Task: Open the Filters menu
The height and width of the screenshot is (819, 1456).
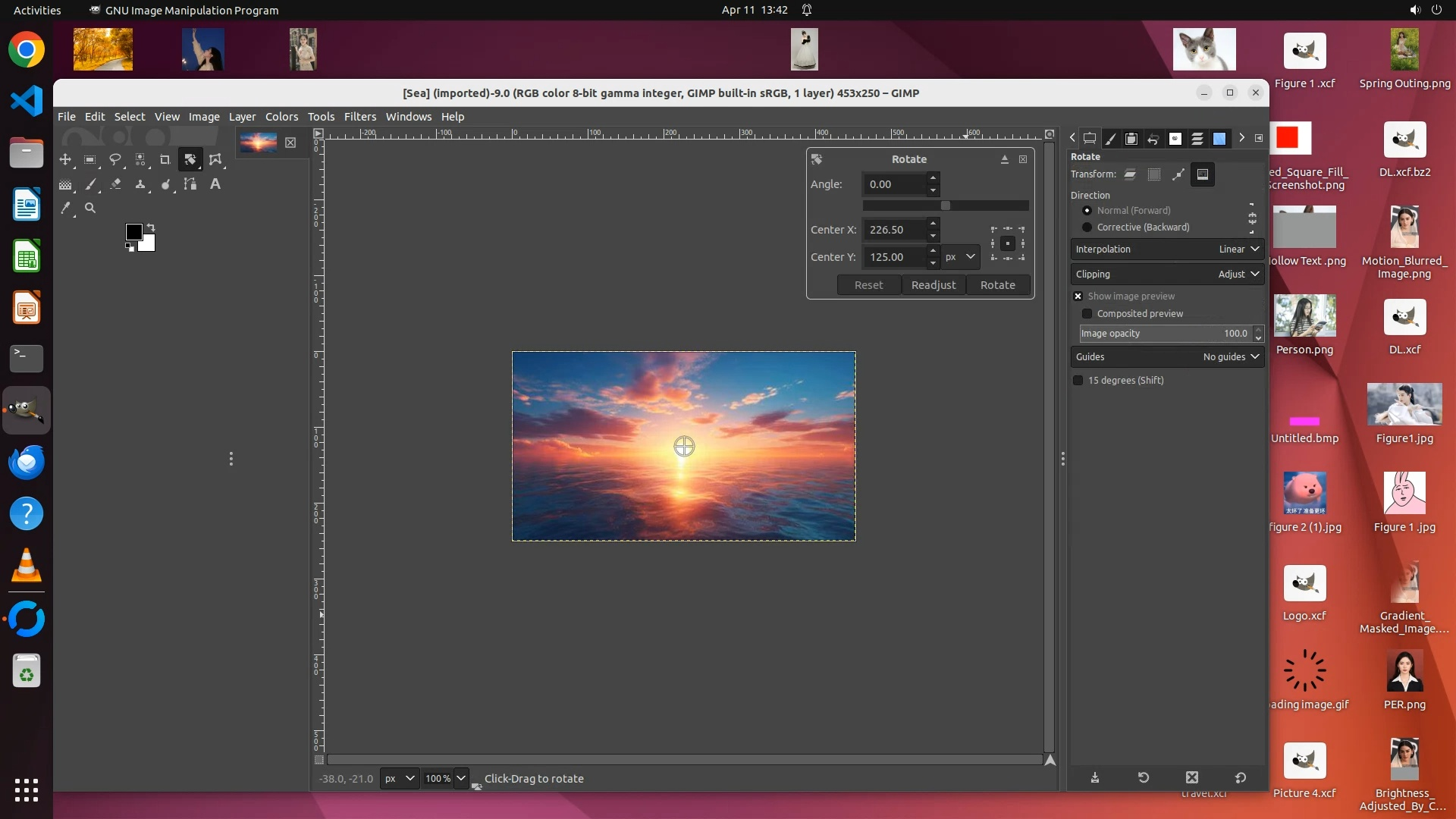Action: (x=359, y=117)
